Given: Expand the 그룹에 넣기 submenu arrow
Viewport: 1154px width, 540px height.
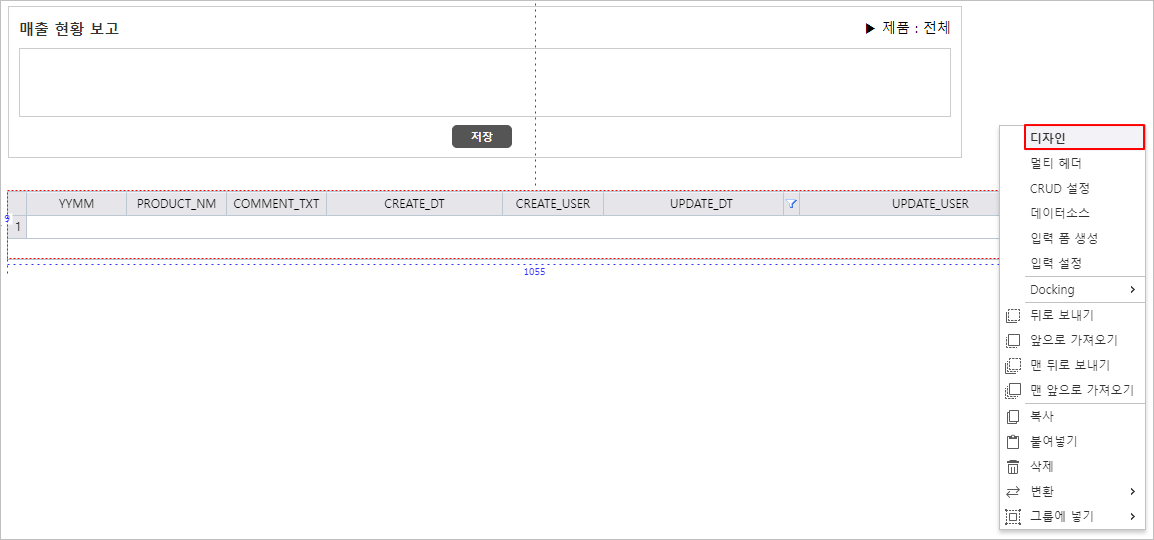Looking at the screenshot, I should 1133,516.
